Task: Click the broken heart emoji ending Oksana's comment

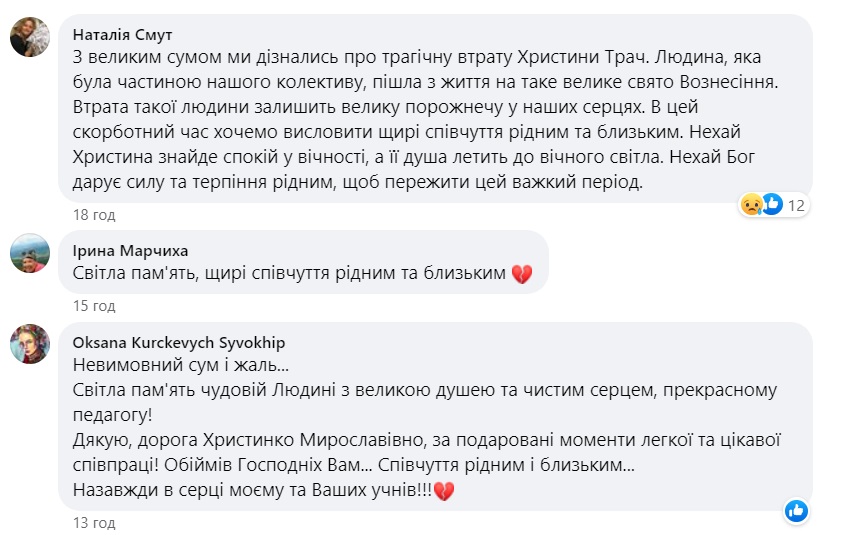Action: coord(445,491)
